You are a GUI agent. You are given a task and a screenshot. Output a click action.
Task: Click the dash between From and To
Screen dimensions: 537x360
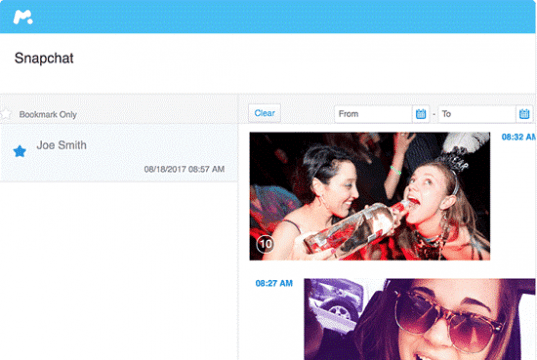pos(434,114)
